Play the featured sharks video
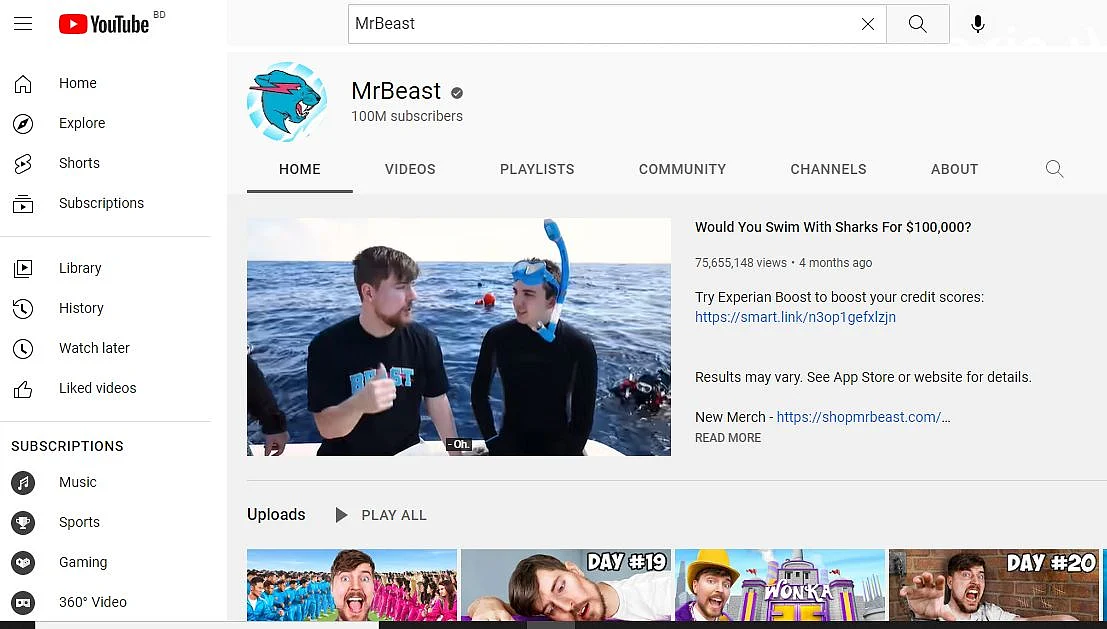Viewport: 1107px width, 629px height. point(459,337)
